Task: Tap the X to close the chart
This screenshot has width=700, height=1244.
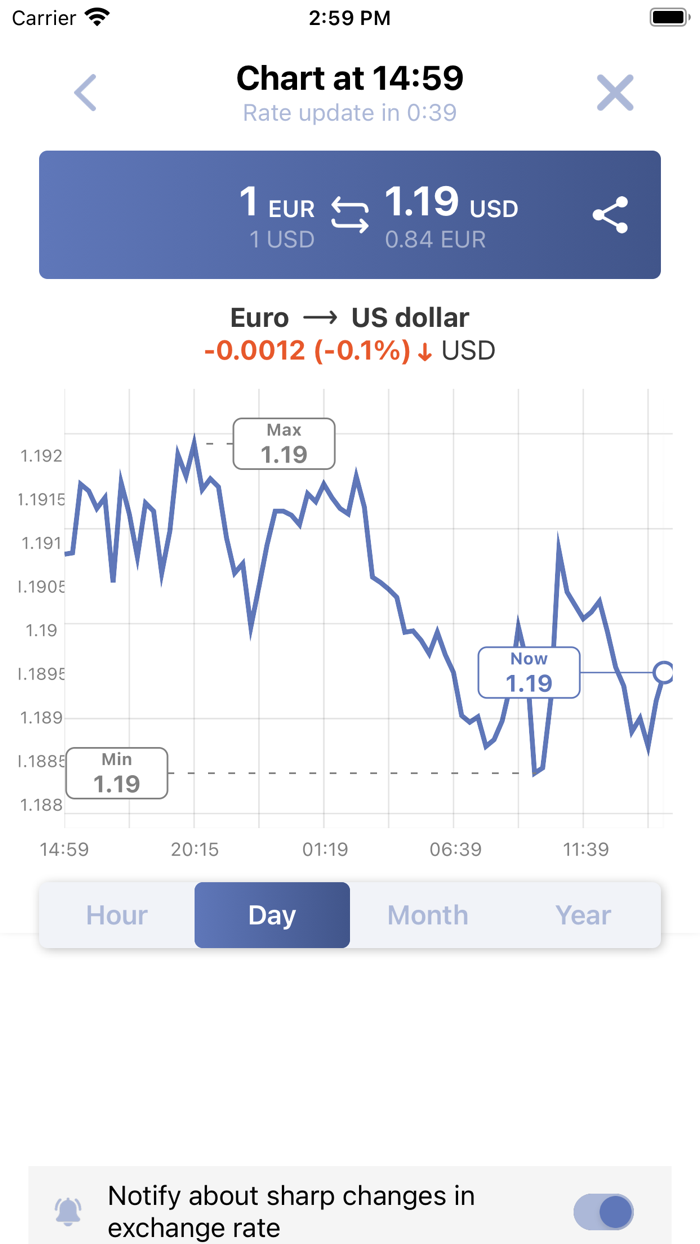Action: pyautogui.click(x=614, y=91)
